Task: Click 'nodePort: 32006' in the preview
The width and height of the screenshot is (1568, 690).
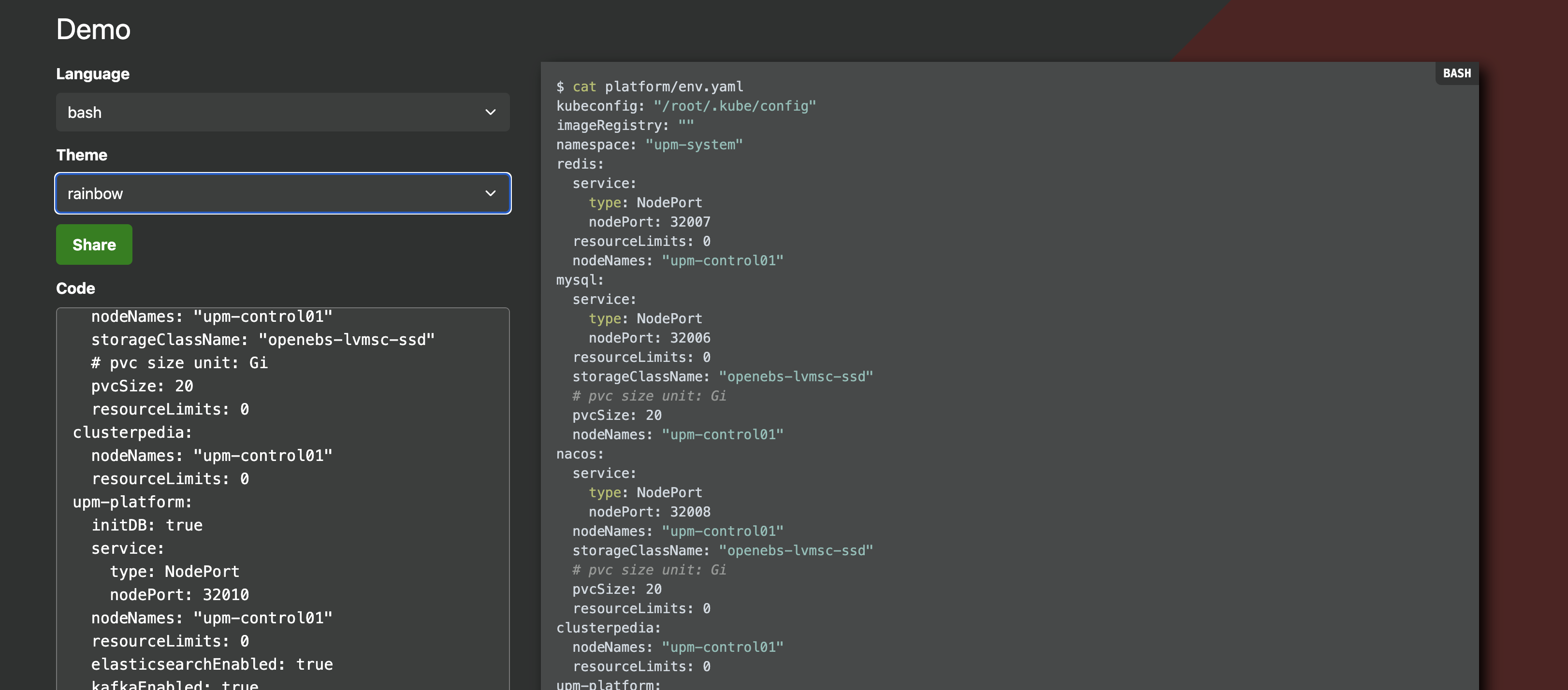Action: point(650,338)
